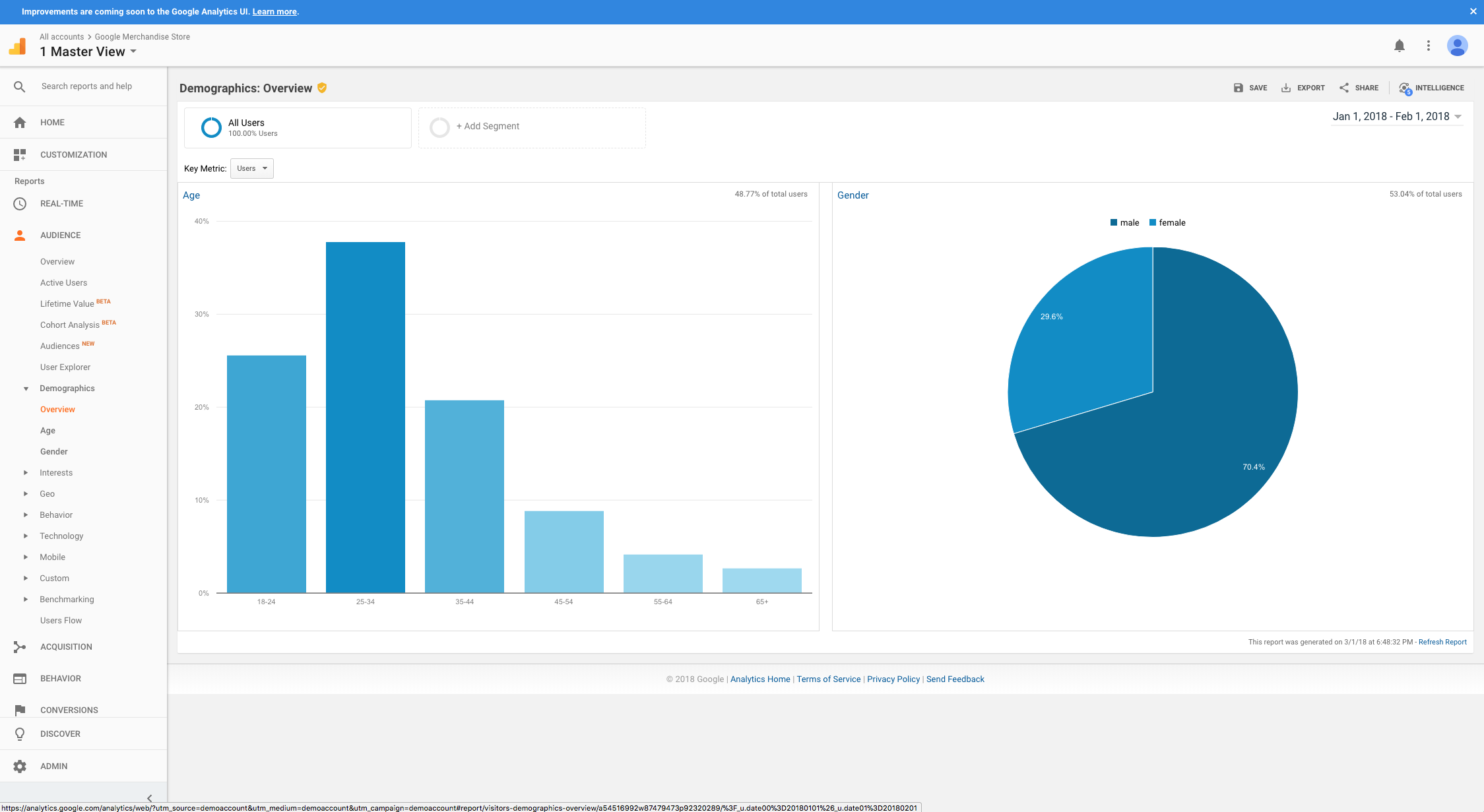This screenshot has height=812, width=1484.
Task: Click the Learn more banner link
Action: pyautogui.click(x=274, y=12)
